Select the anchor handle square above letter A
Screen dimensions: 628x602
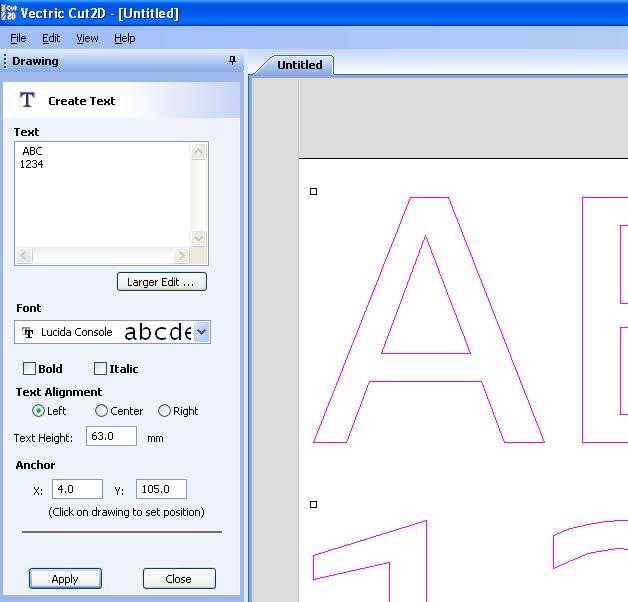click(314, 191)
